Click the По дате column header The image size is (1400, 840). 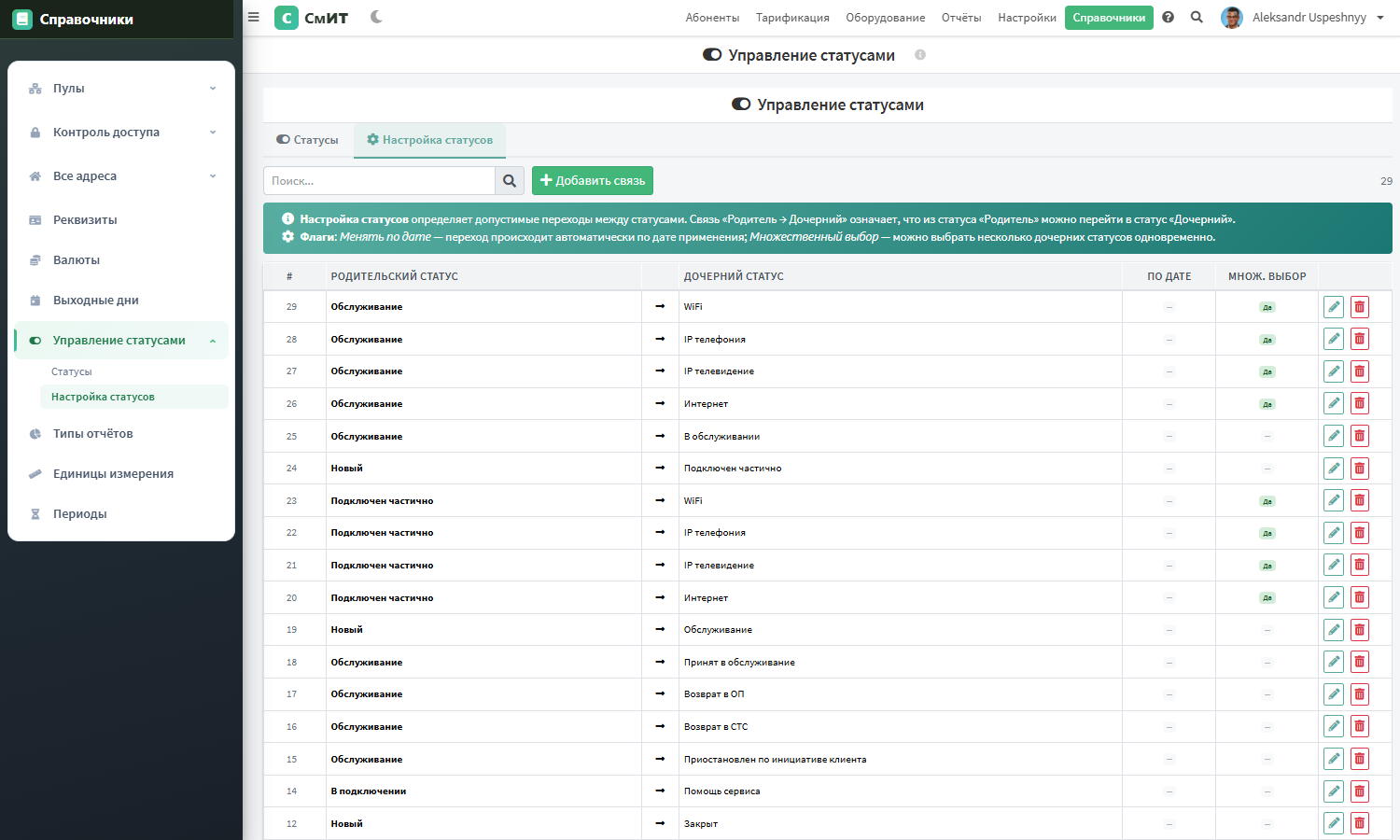pos(1169,276)
